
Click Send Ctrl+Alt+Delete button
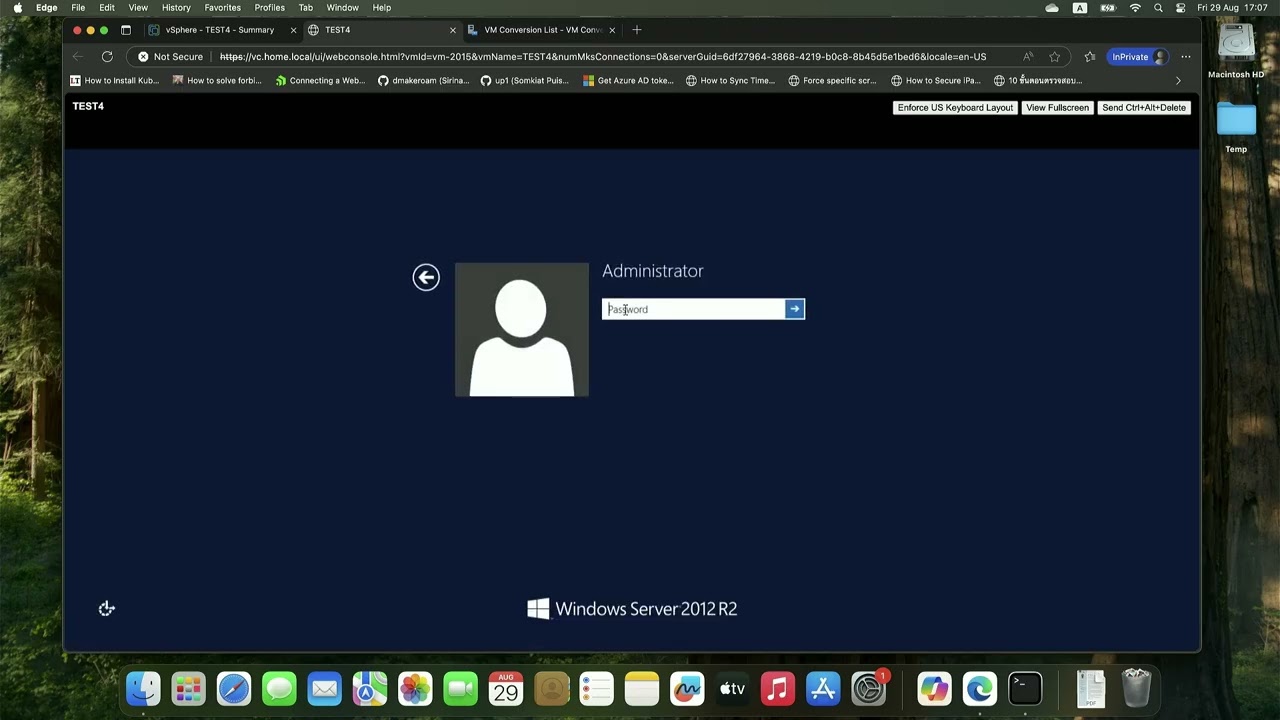tap(1144, 107)
